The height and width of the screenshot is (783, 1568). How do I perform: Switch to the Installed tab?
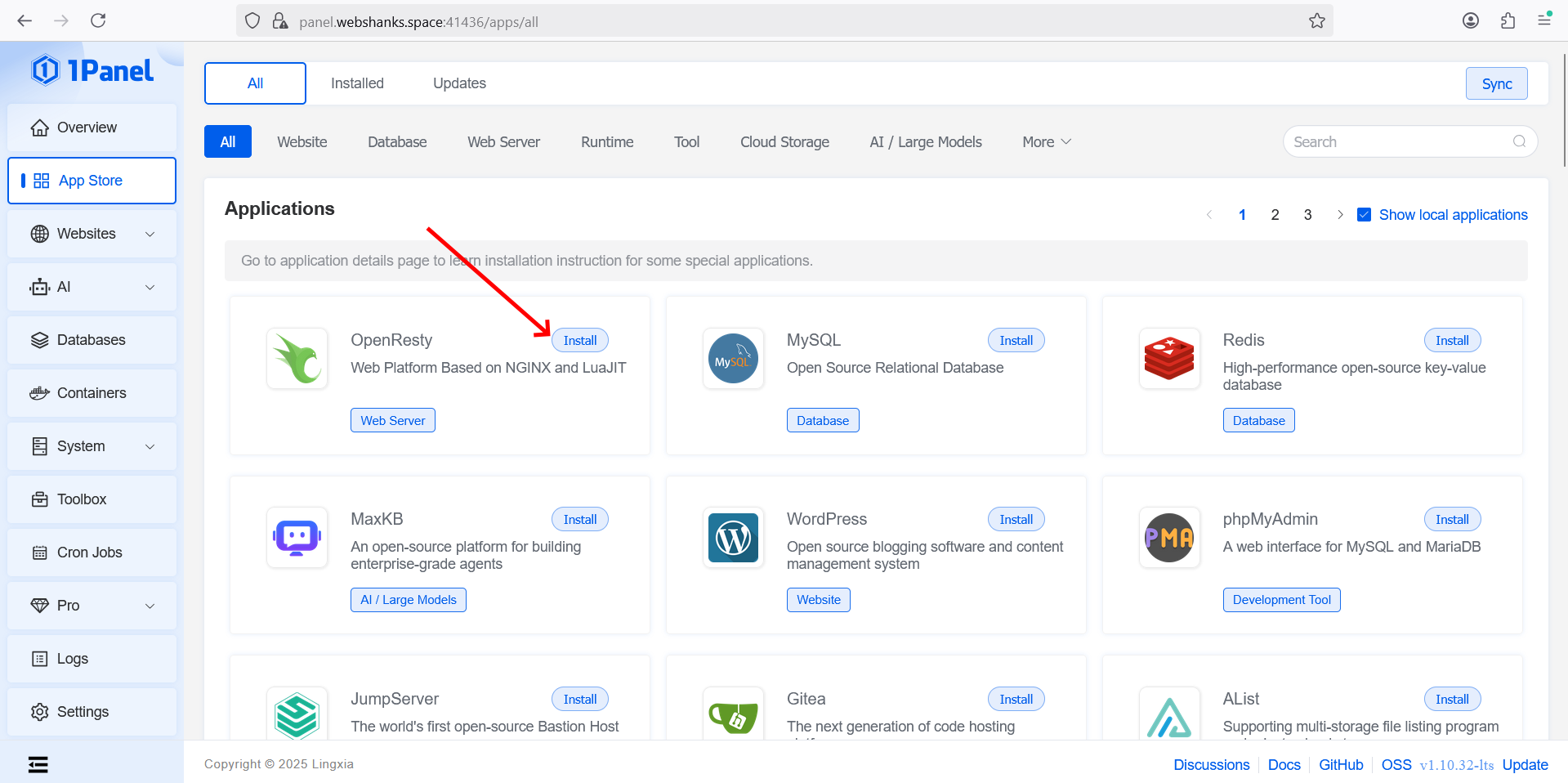pos(357,83)
